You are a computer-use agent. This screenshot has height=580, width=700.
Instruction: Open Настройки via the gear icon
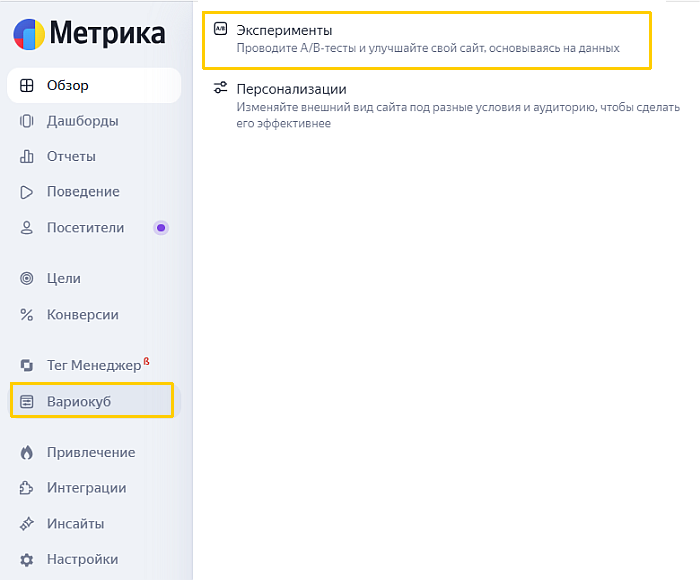27,559
